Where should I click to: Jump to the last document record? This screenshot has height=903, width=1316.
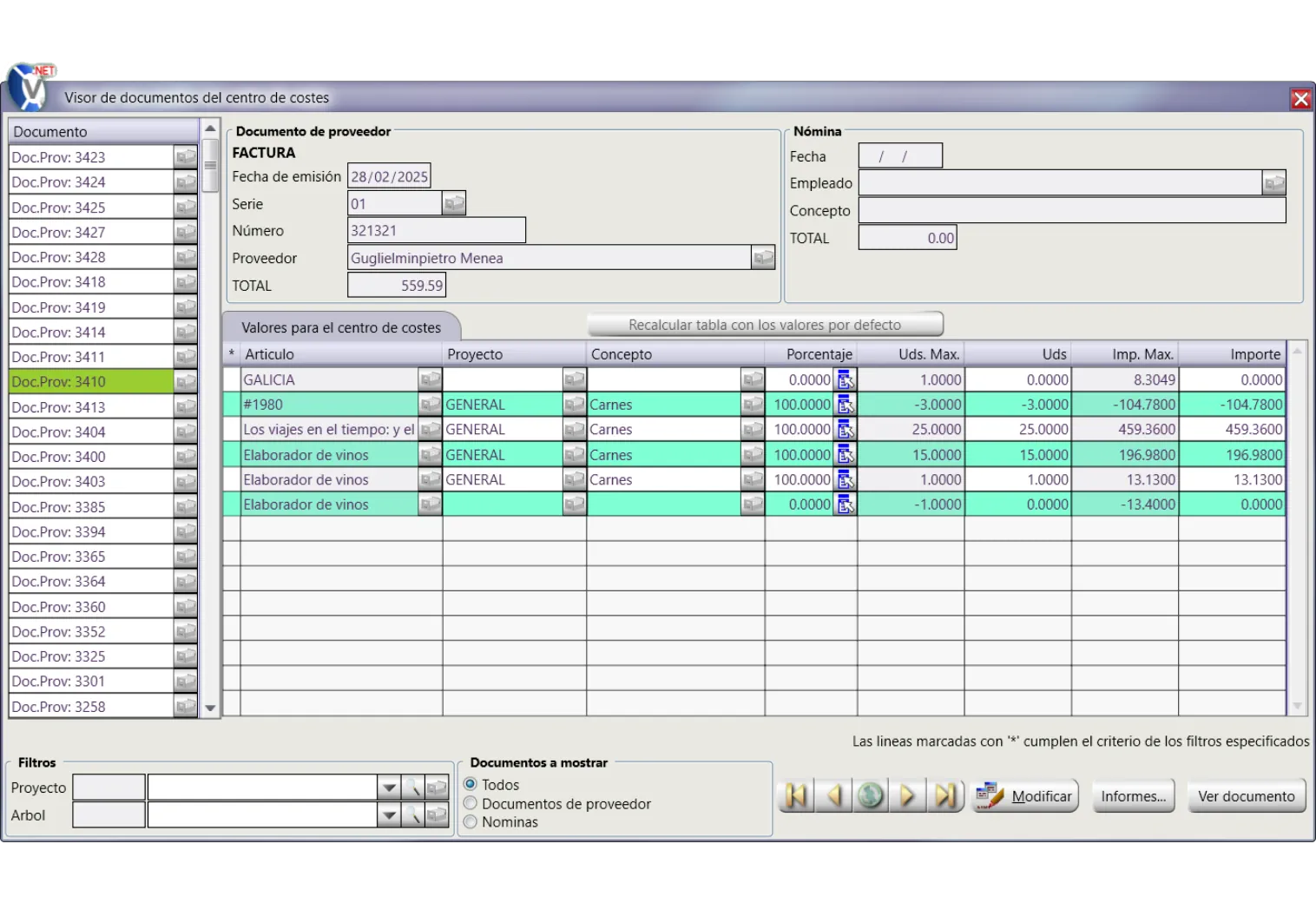(x=945, y=796)
